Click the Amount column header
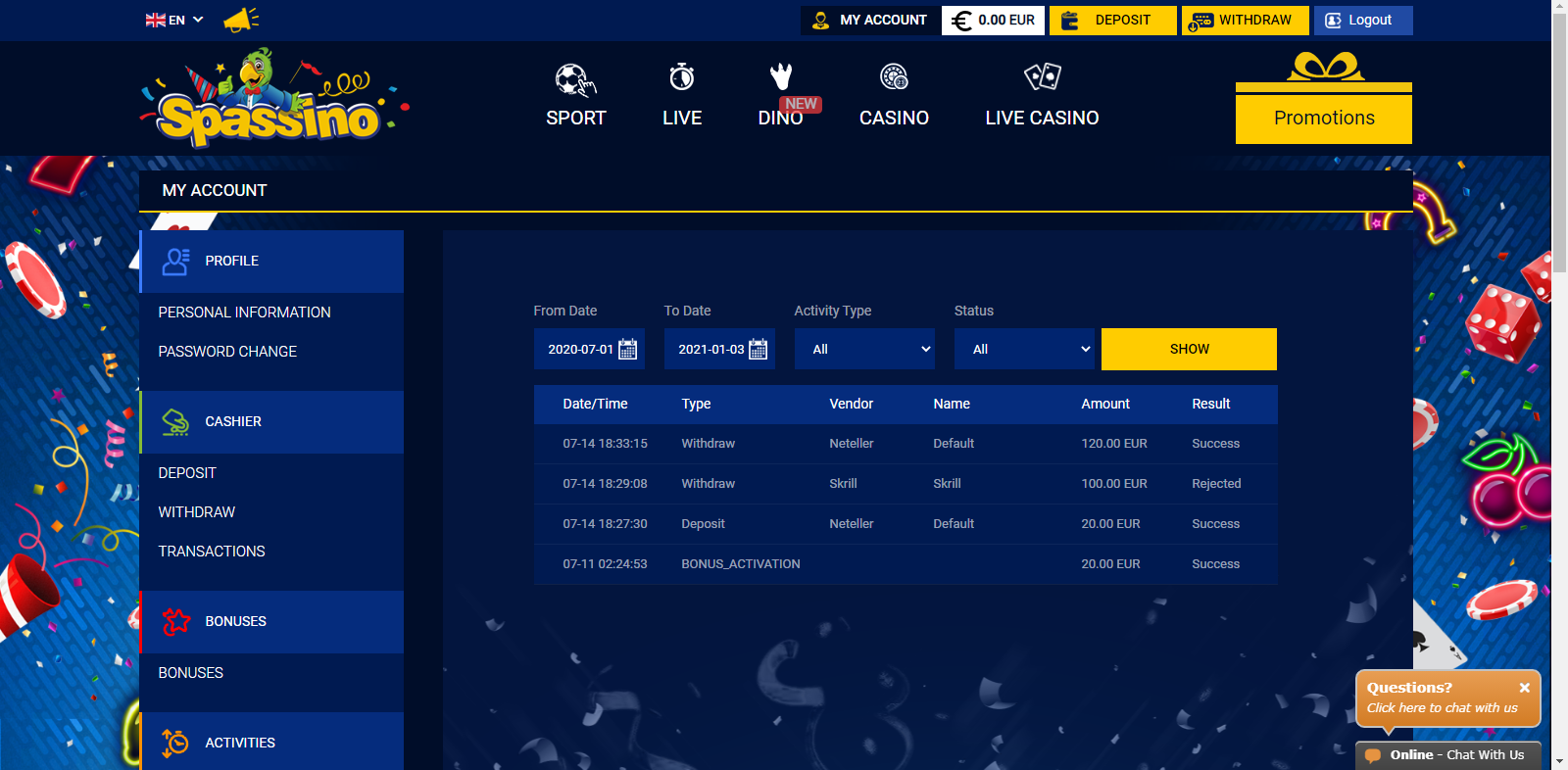1568x770 pixels. [x=1105, y=404]
